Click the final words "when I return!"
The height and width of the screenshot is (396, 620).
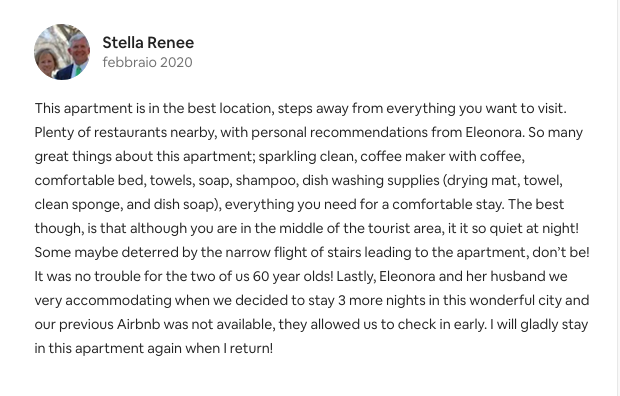click(x=229, y=349)
